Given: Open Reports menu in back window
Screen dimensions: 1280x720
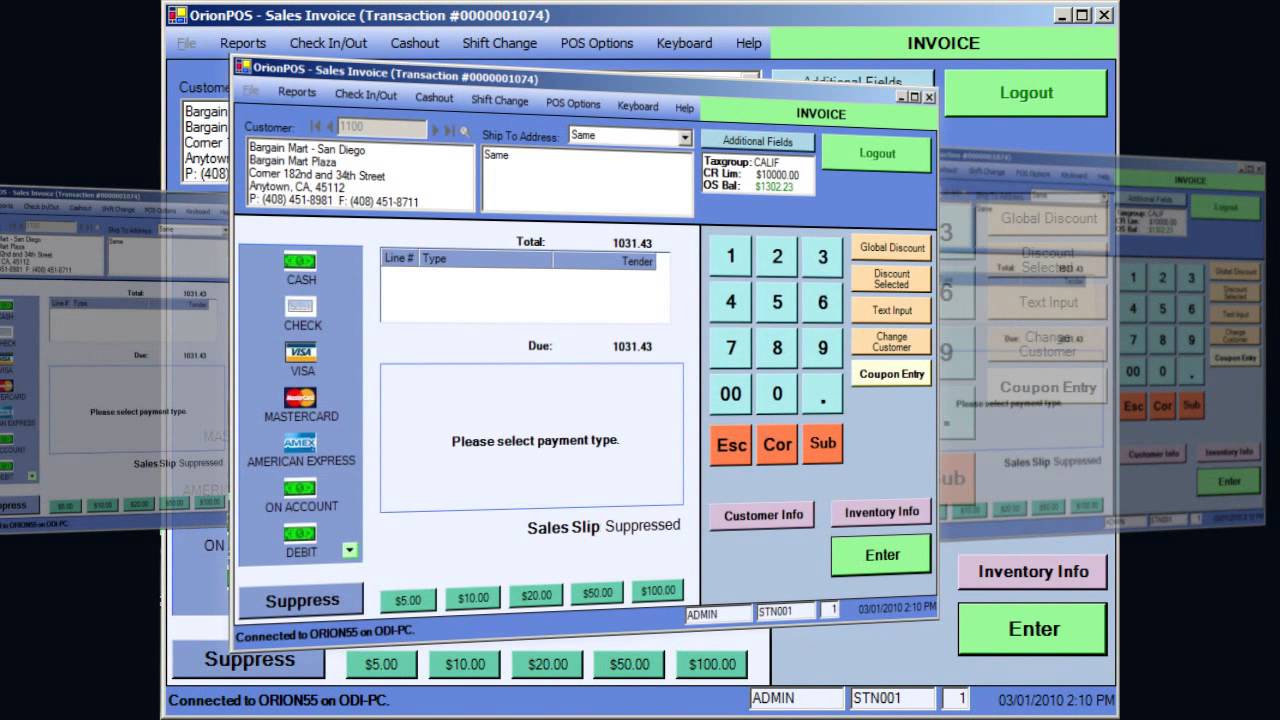Looking at the screenshot, I should pyautogui.click(x=243, y=43).
